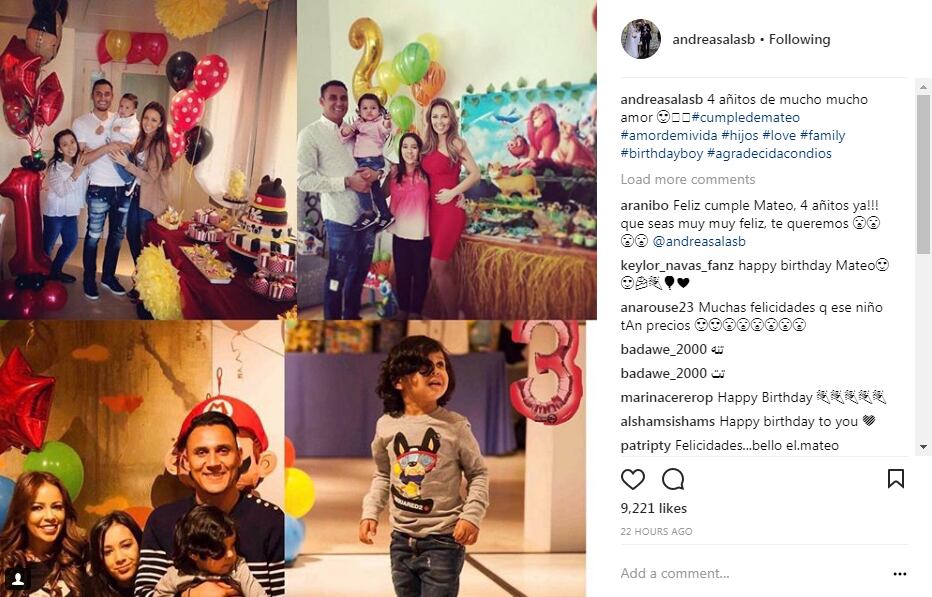Open the comment bubble icon
The width and height of the screenshot is (932, 597).
coord(673,479)
